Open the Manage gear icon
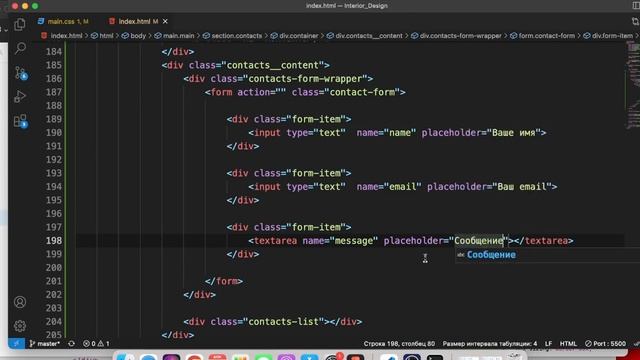Image resolution: width=640 pixels, height=360 pixels. pyautogui.click(x=20, y=325)
